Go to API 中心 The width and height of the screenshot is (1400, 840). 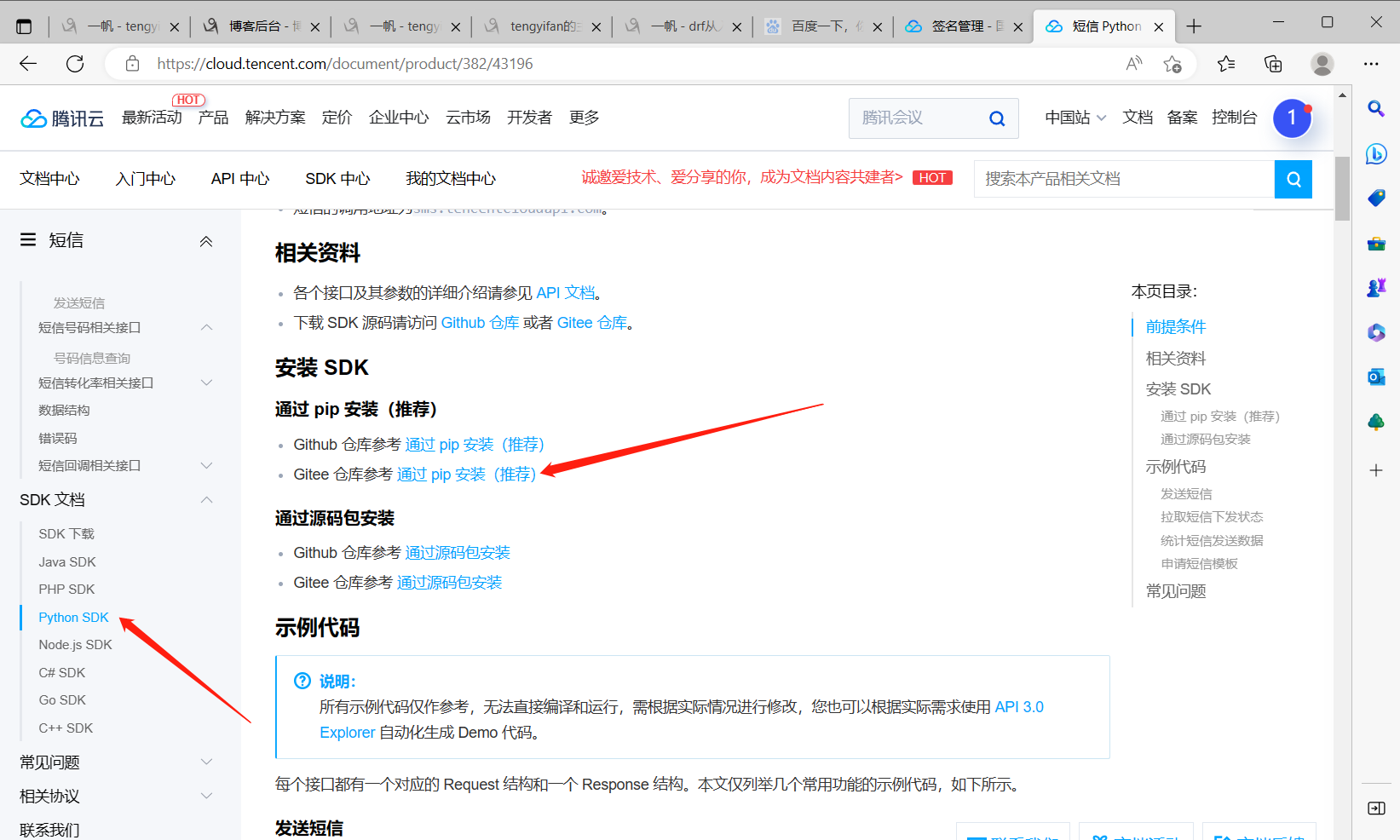[240, 179]
